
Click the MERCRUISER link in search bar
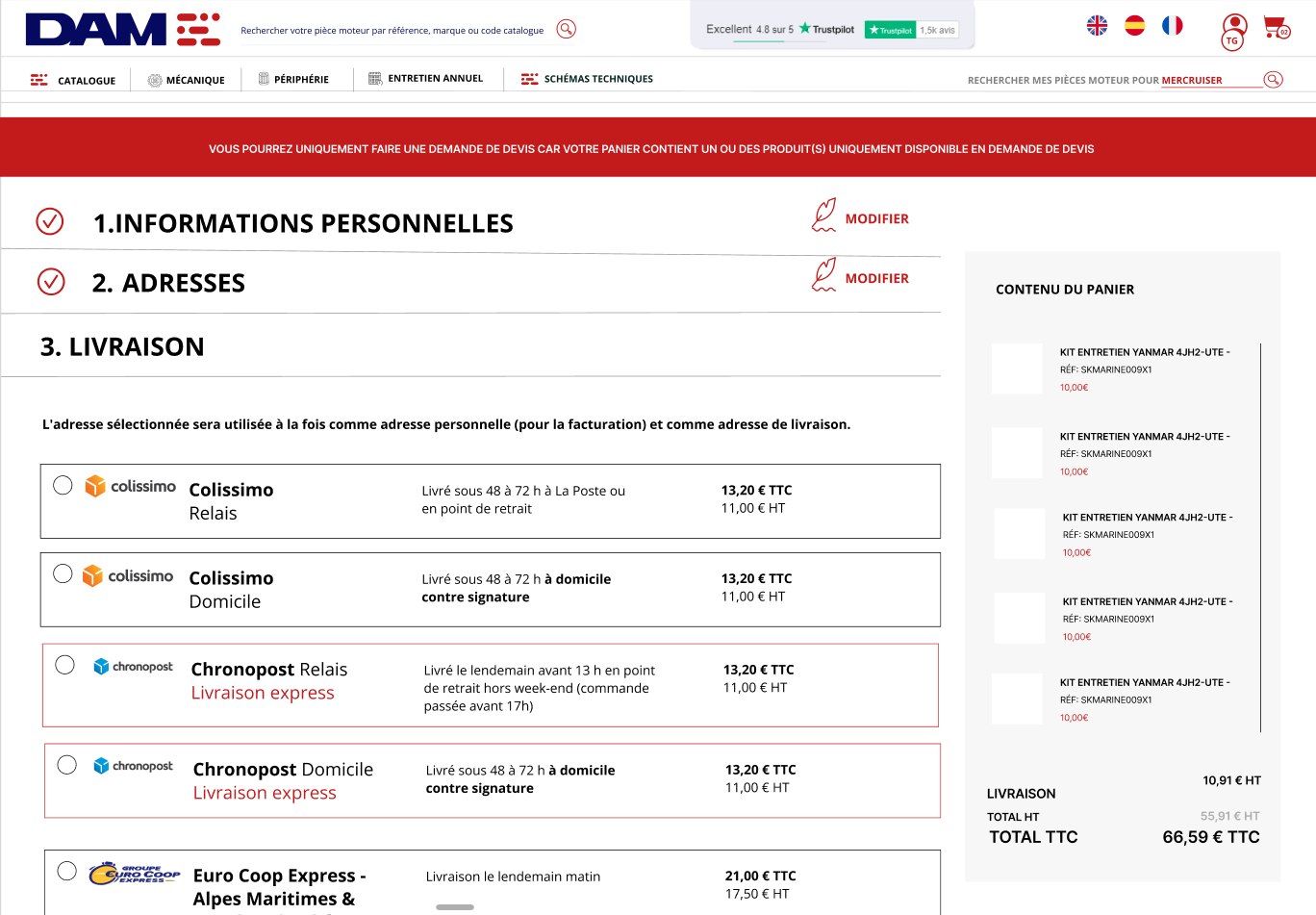click(1192, 81)
